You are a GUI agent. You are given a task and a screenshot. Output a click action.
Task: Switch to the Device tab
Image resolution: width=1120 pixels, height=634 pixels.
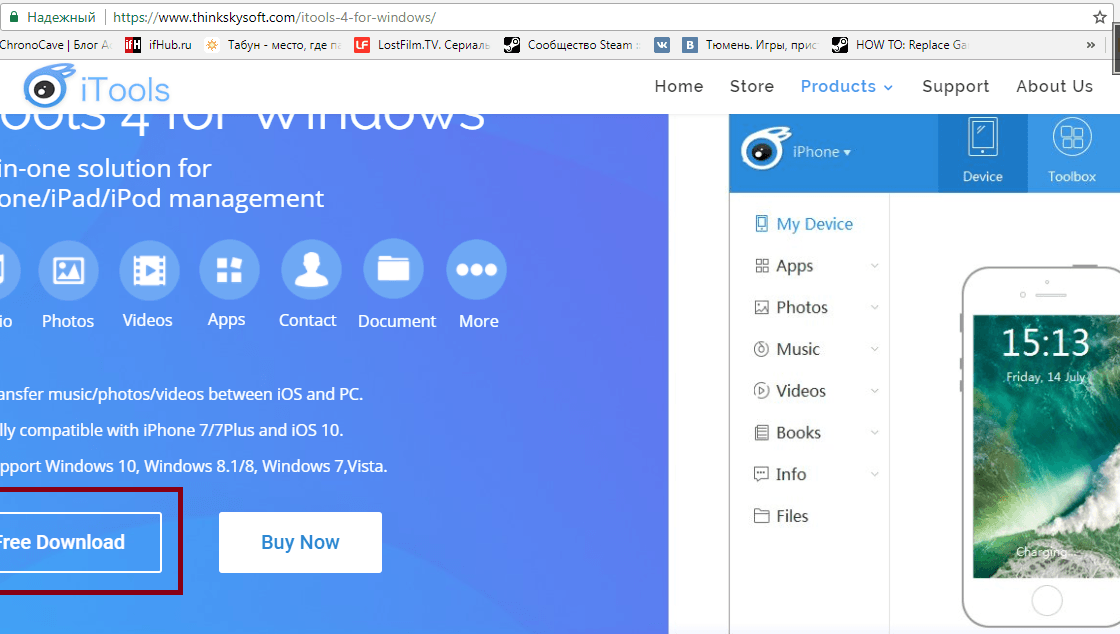coord(983,153)
